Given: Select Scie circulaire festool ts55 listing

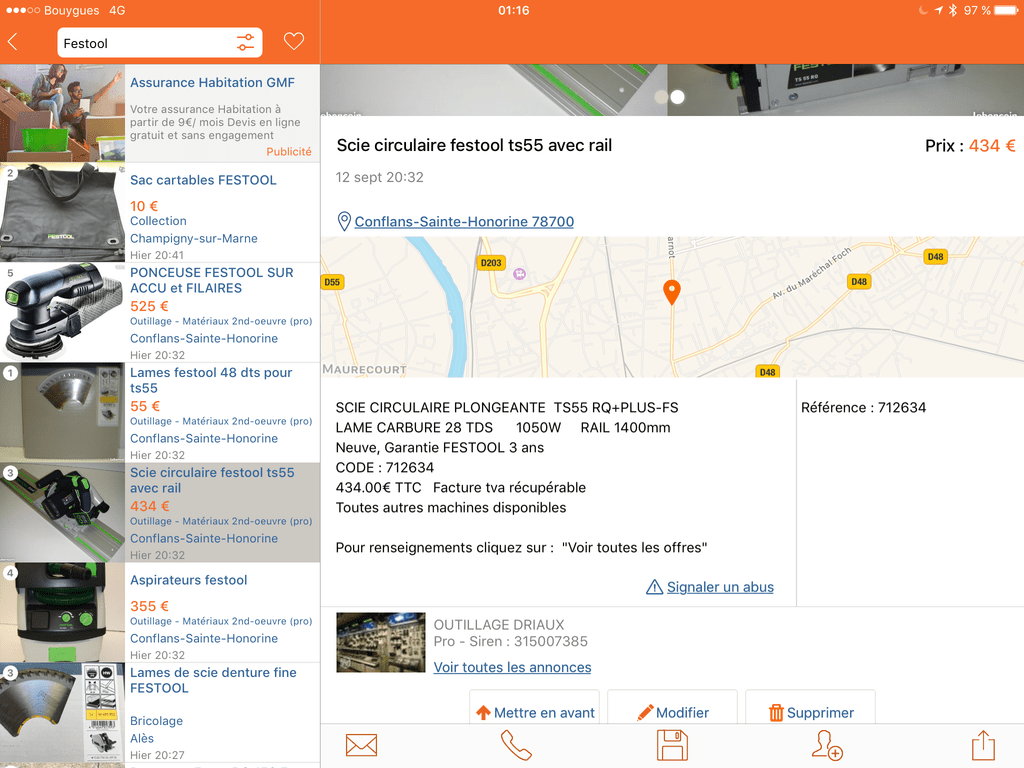Looking at the screenshot, I should 160,513.
